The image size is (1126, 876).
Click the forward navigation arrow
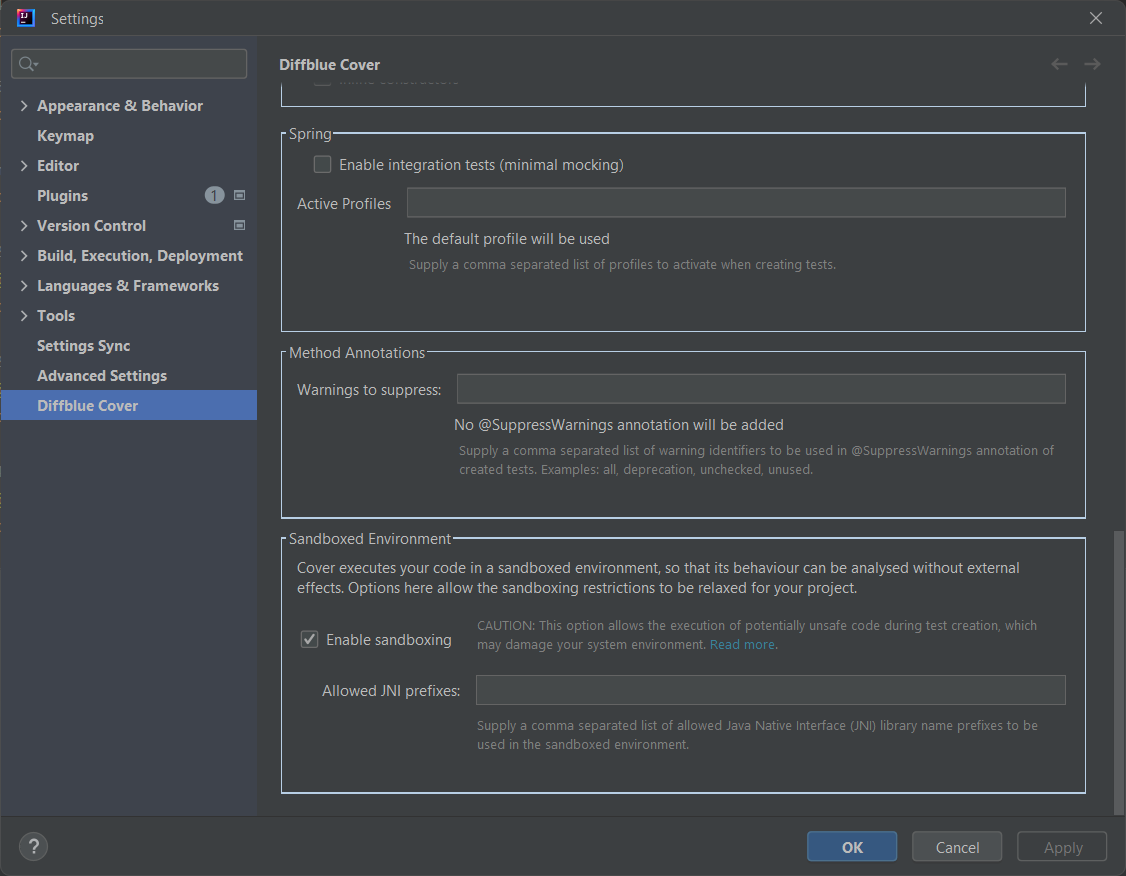1092,64
